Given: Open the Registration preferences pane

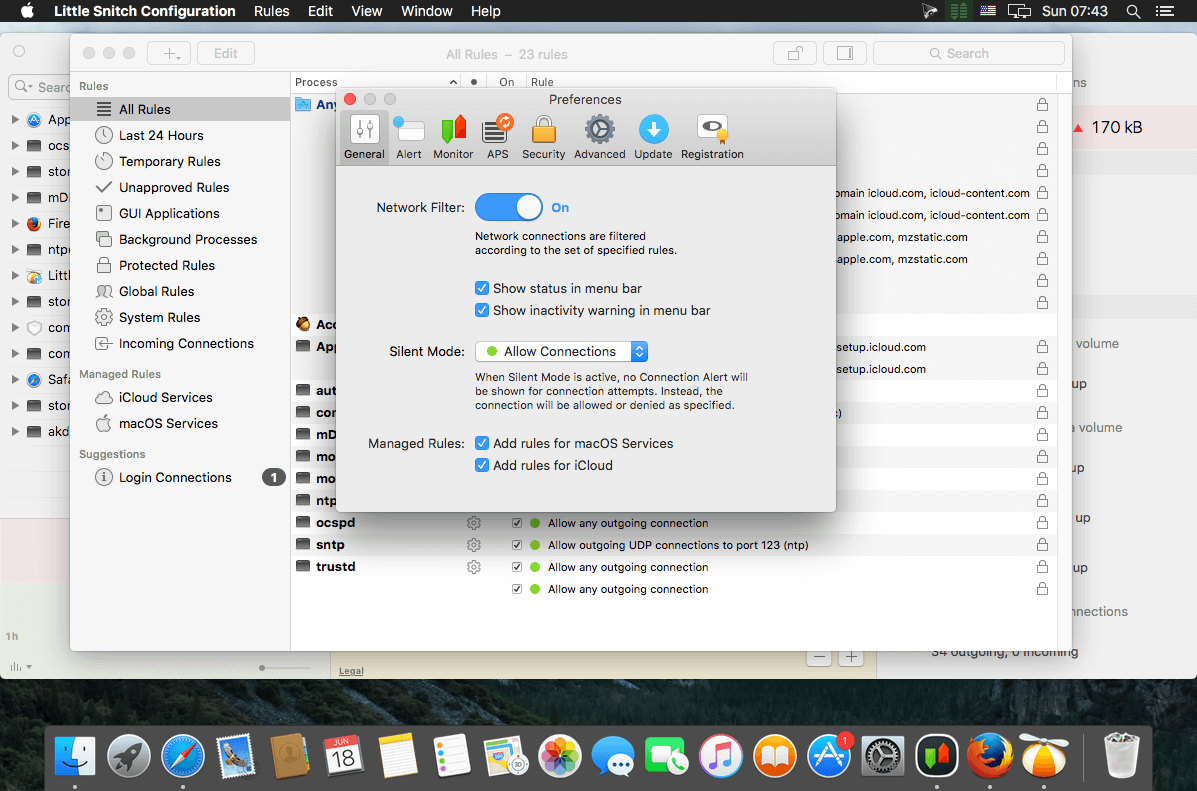Looking at the screenshot, I should pos(712,137).
